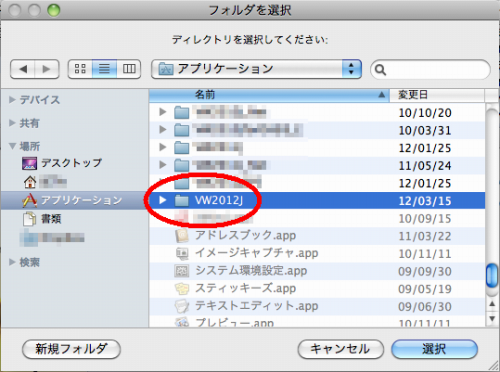Expand the 検索 sidebar section
The image size is (500, 372).
tap(12, 262)
